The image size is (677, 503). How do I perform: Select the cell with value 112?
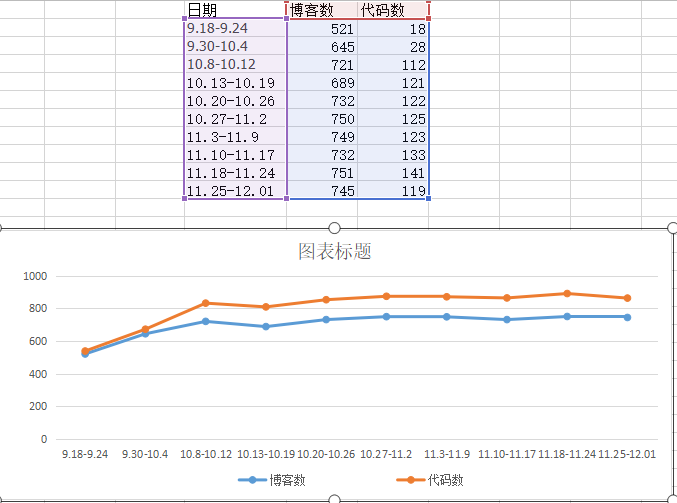pyautogui.click(x=393, y=64)
